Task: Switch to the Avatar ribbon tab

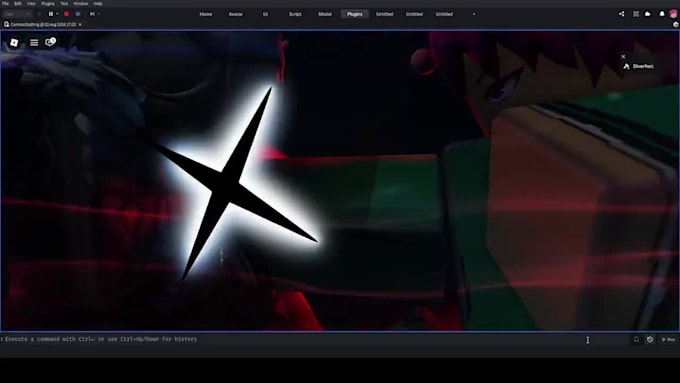Action: coord(235,14)
